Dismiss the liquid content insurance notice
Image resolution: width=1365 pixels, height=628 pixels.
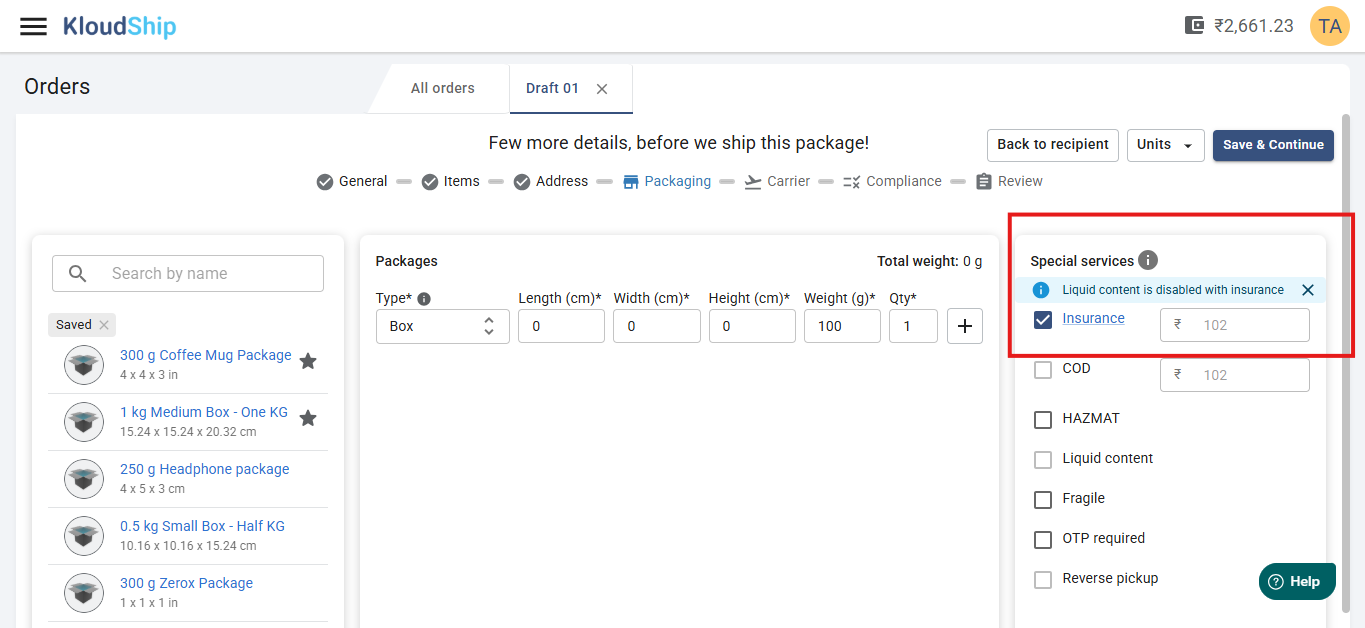[x=1307, y=290]
